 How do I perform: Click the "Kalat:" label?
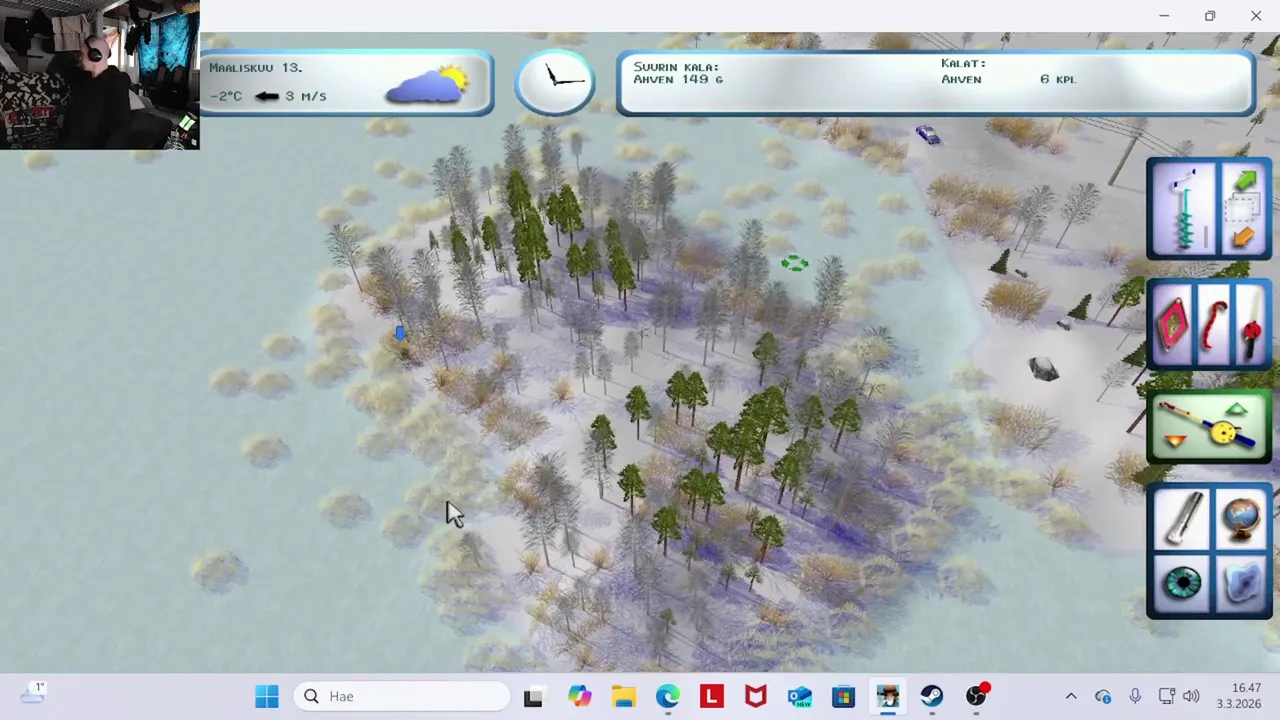pos(963,63)
